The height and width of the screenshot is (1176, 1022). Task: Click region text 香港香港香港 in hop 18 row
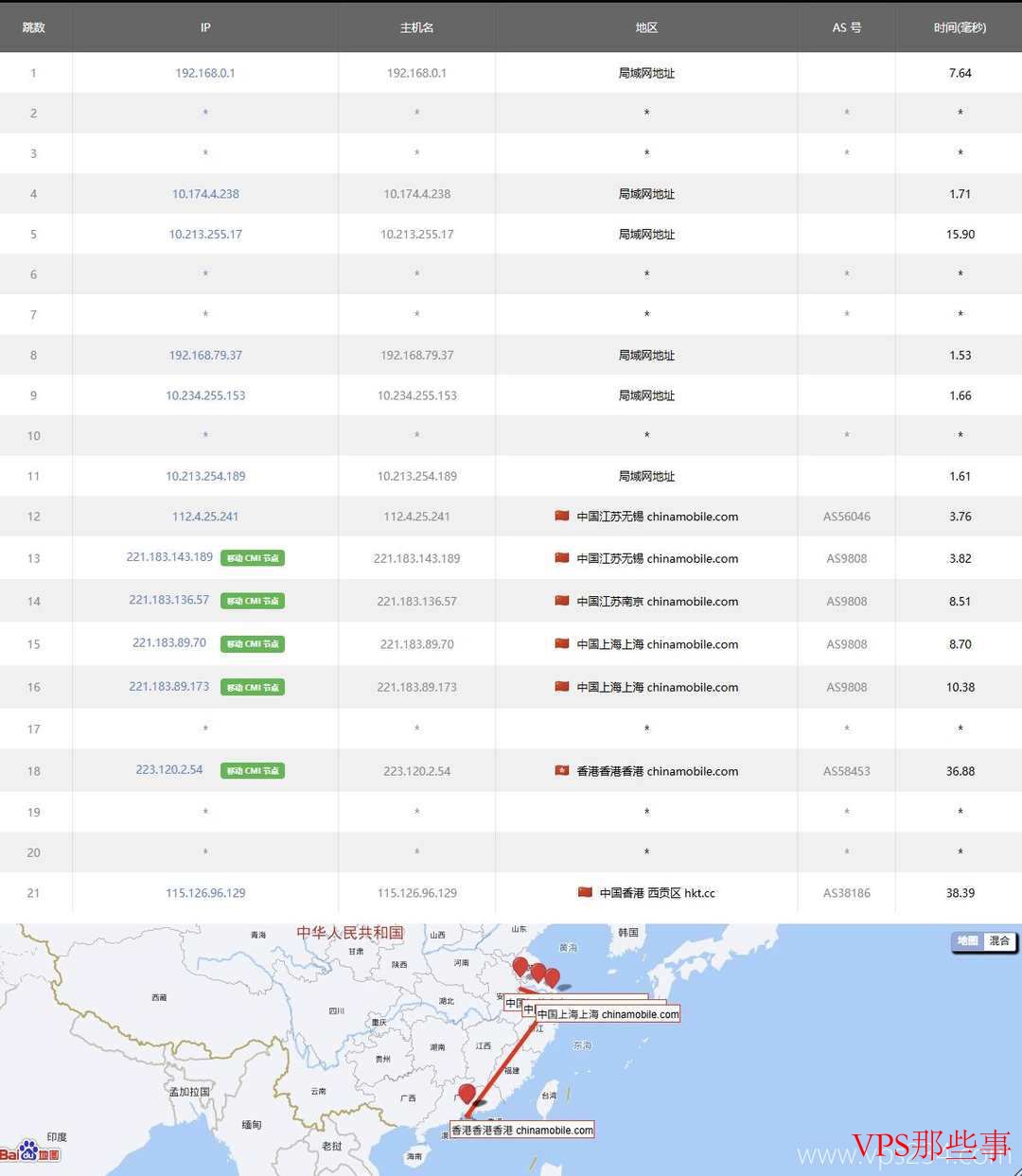610,771
